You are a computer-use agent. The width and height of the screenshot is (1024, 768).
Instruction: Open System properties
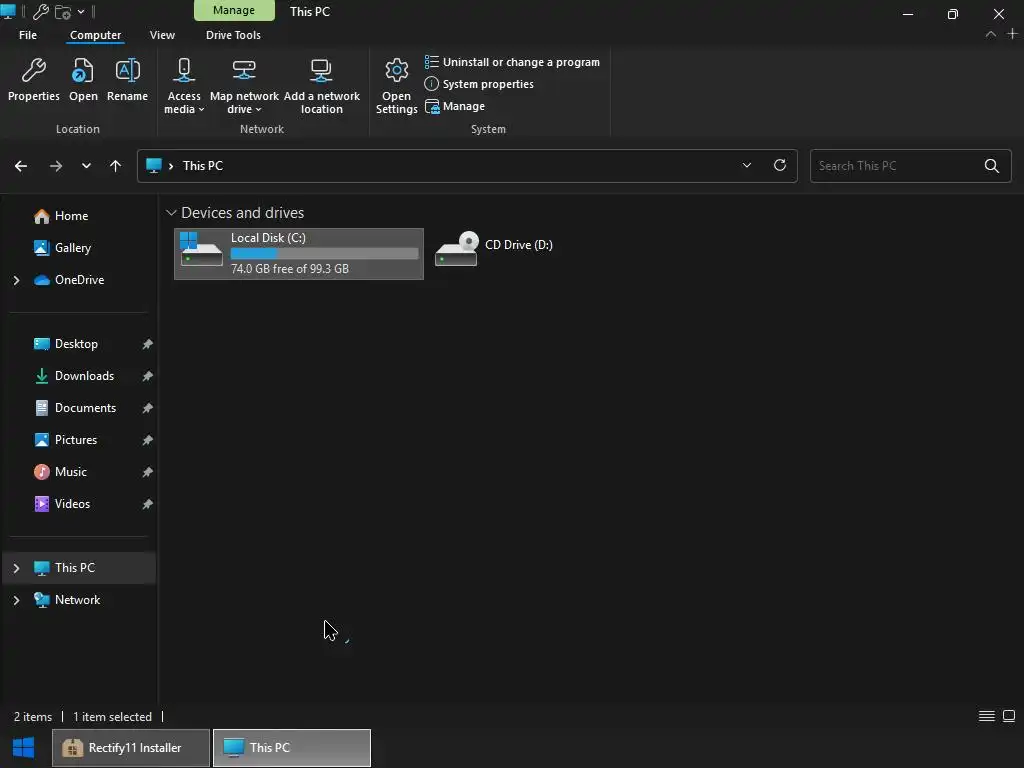click(479, 84)
